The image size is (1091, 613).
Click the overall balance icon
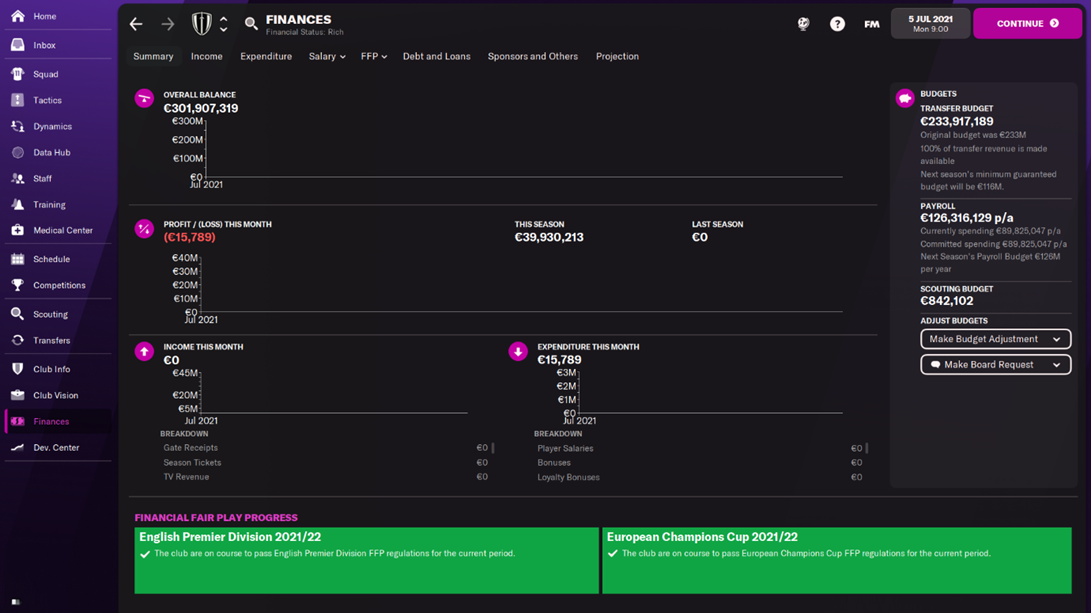coord(145,98)
